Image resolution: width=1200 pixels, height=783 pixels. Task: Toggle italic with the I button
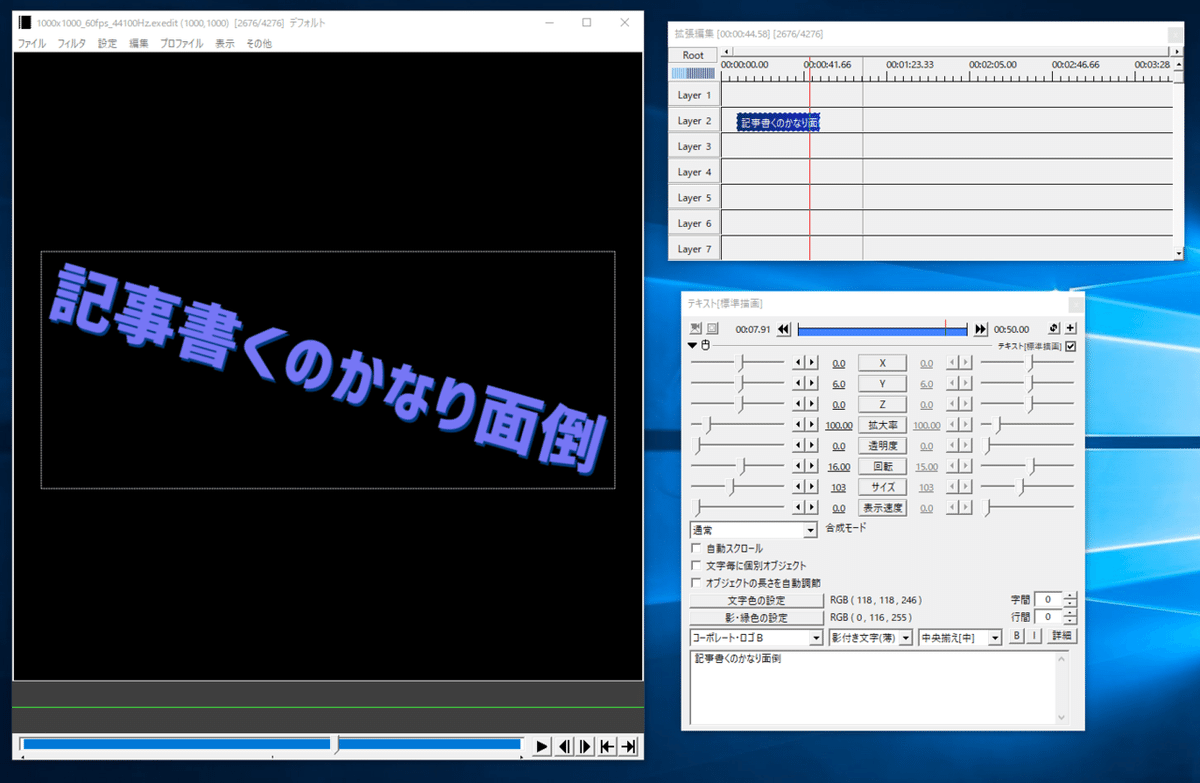tap(1033, 636)
